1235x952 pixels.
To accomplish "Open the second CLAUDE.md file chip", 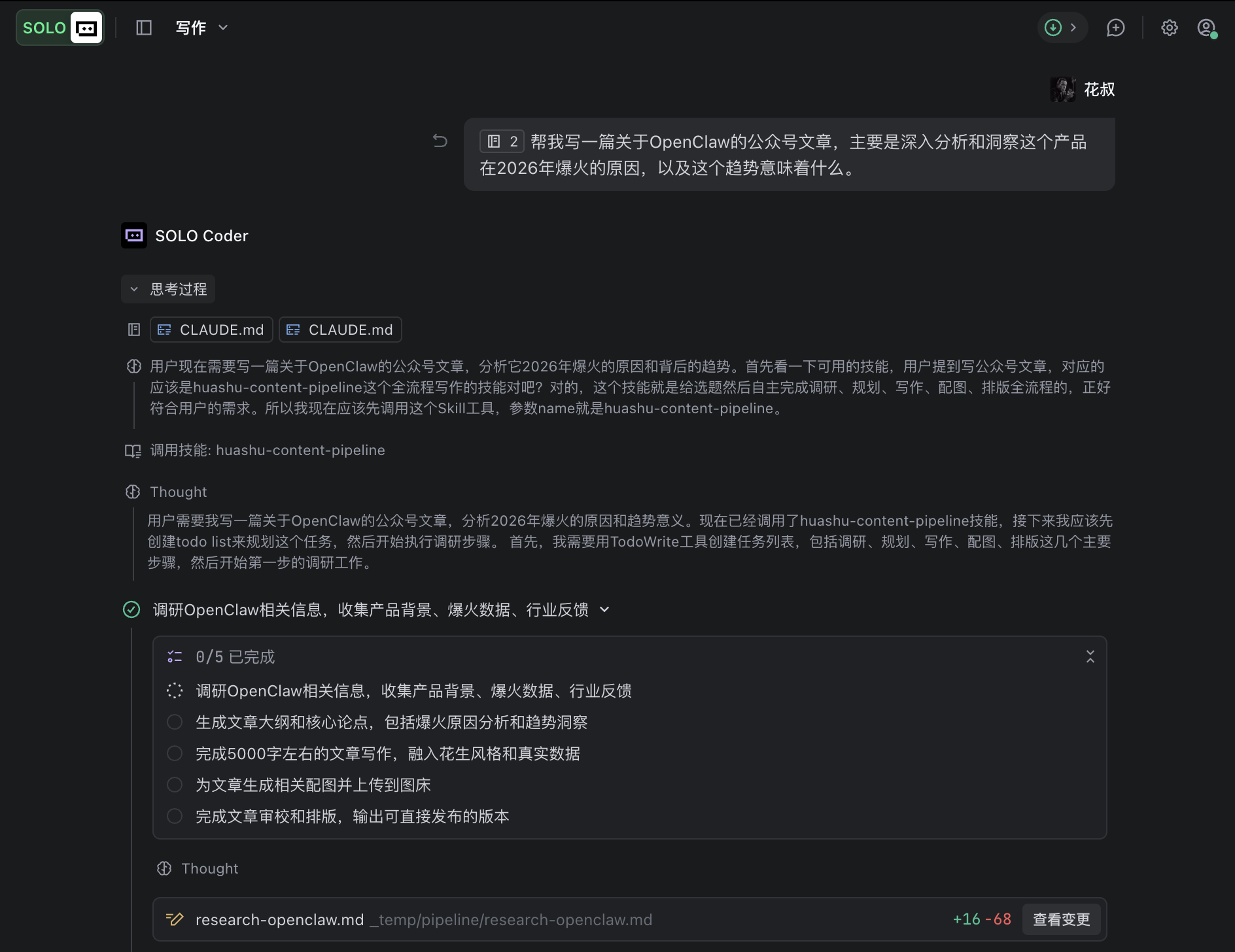I will pos(339,330).
